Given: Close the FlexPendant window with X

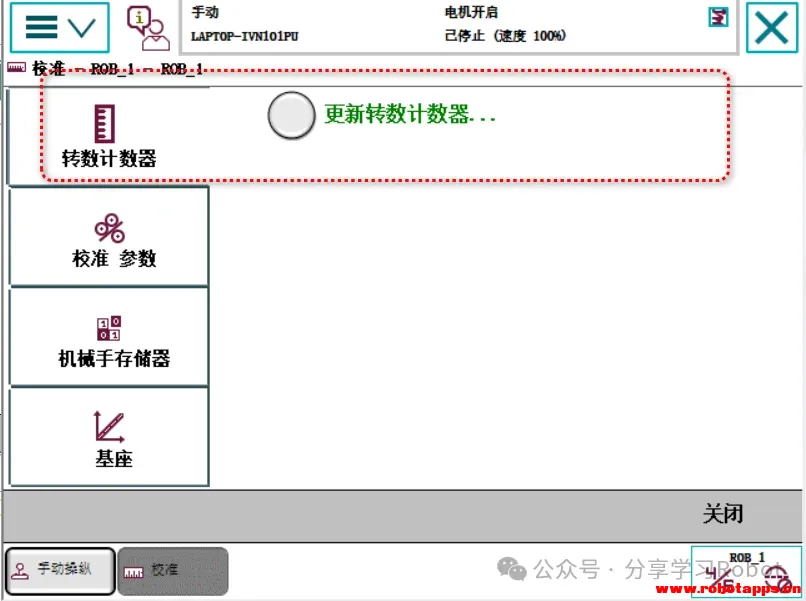Looking at the screenshot, I should tap(772, 27).
